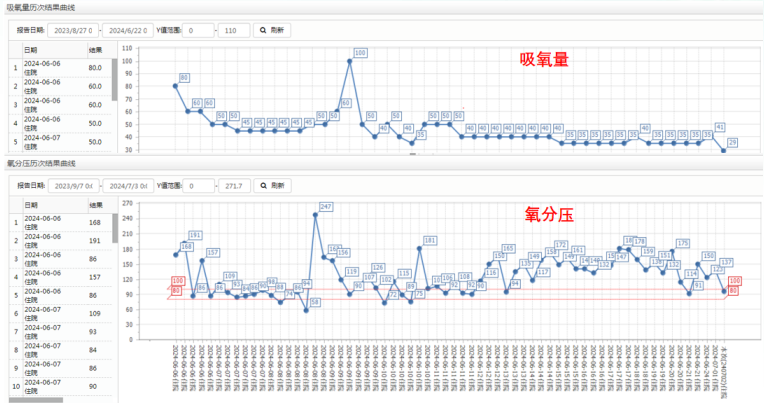Click peak data label 100 in 吸氧量 chart
The image size is (764, 407).
pos(360,53)
